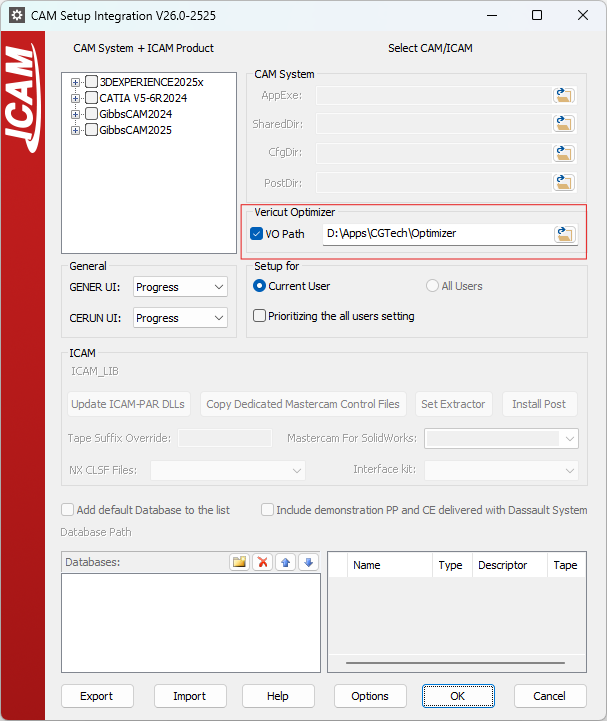Viewport: 607px width, 721px height.
Task: Browse for the SharedDir folder
Action: pos(564,124)
